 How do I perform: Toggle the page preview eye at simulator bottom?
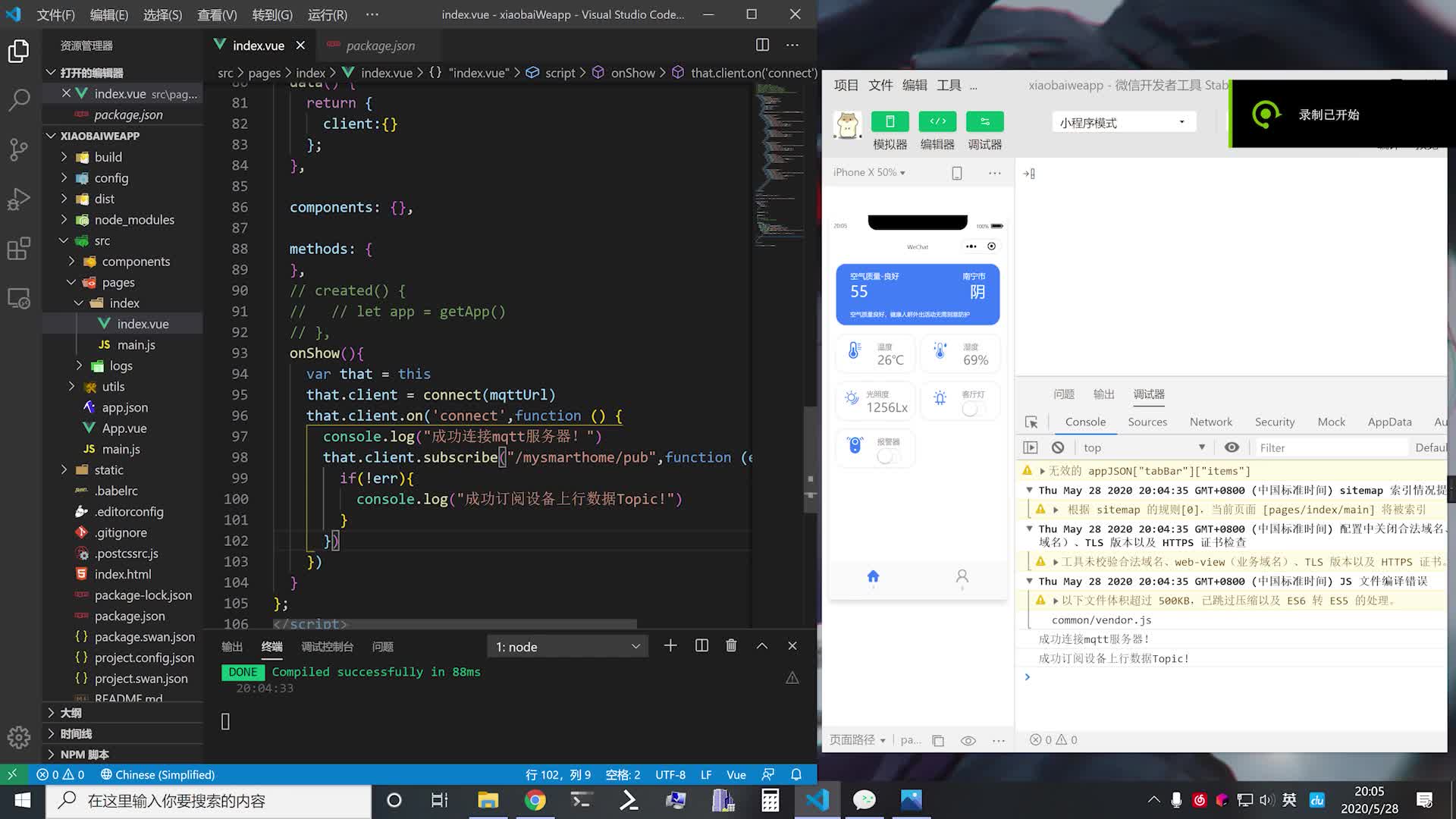(x=968, y=741)
